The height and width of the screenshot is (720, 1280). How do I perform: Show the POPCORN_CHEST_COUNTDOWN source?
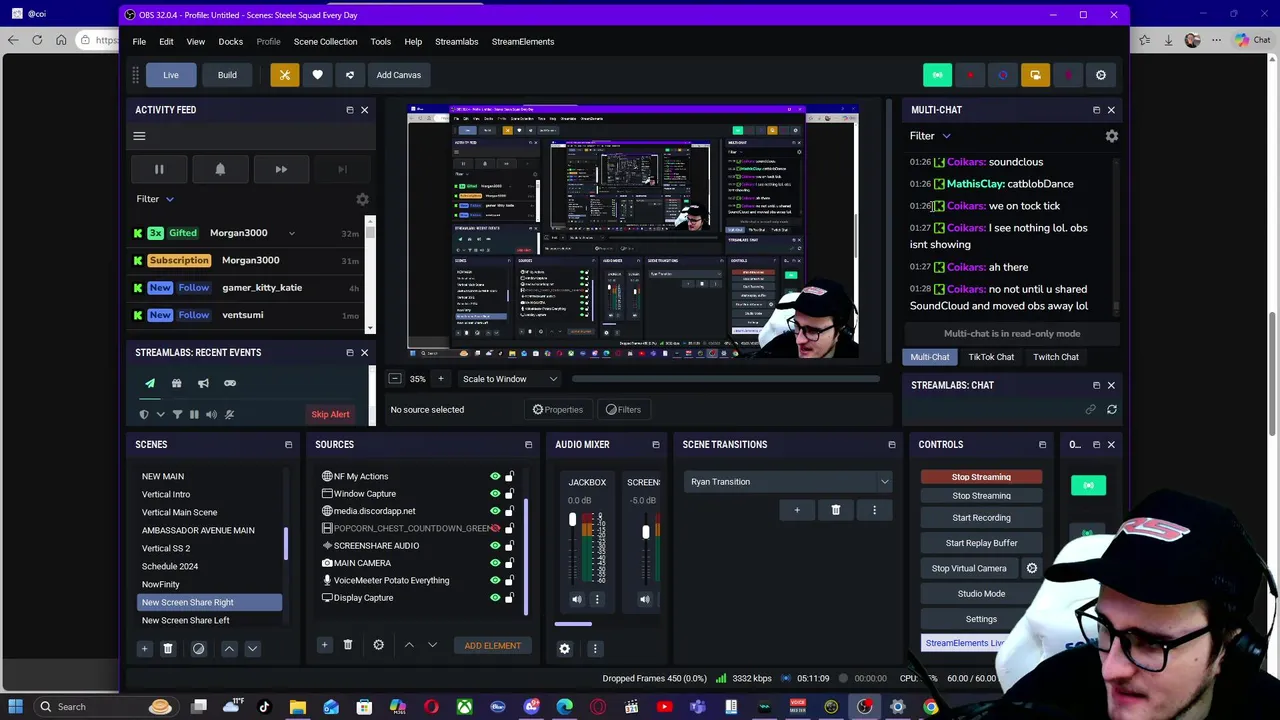pyautogui.click(x=494, y=528)
